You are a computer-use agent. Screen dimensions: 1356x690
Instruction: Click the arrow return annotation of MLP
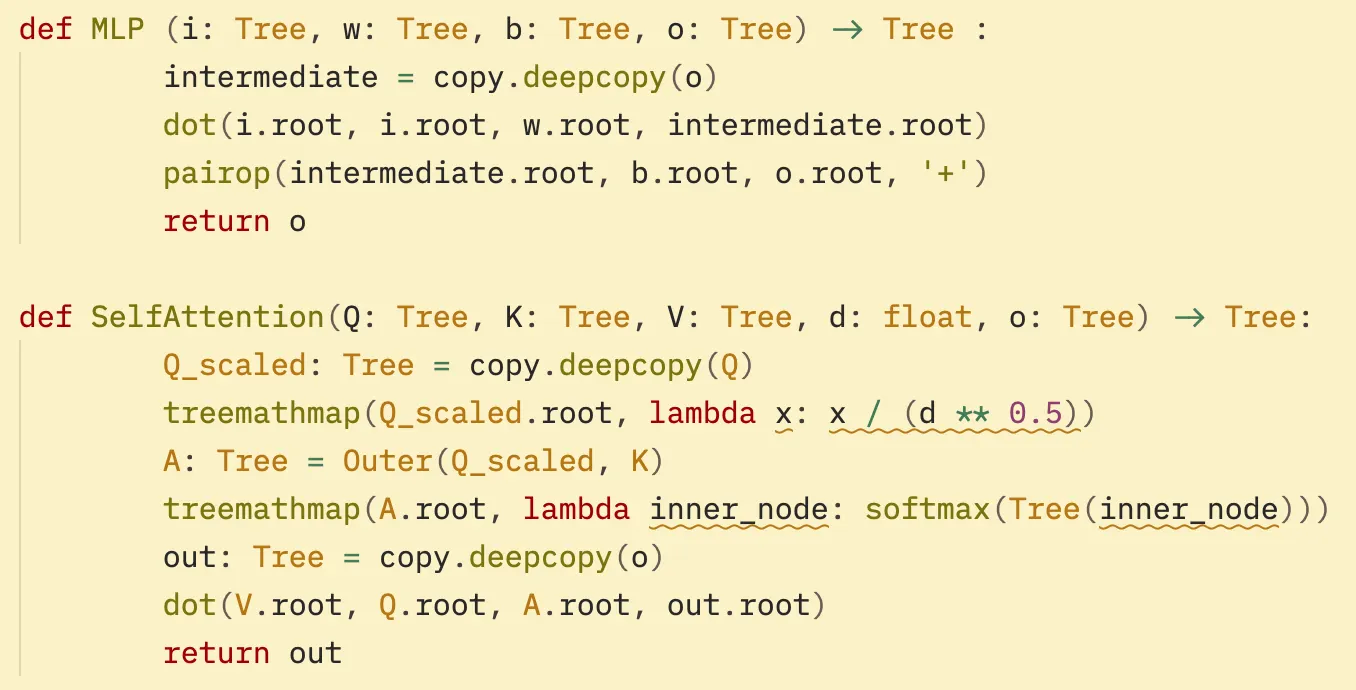click(x=847, y=29)
